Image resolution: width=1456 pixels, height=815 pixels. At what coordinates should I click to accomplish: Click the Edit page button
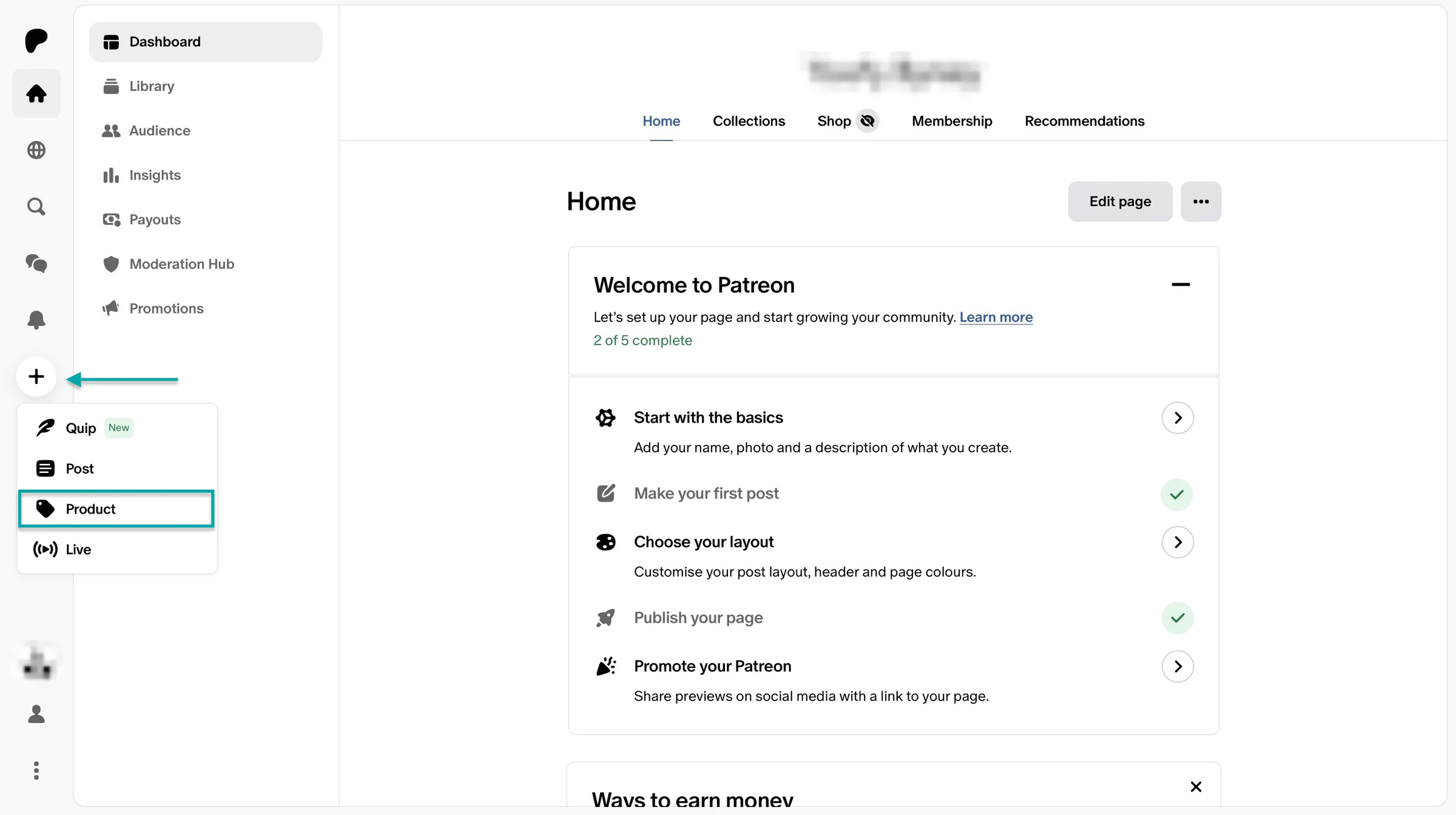pyautogui.click(x=1120, y=201)
